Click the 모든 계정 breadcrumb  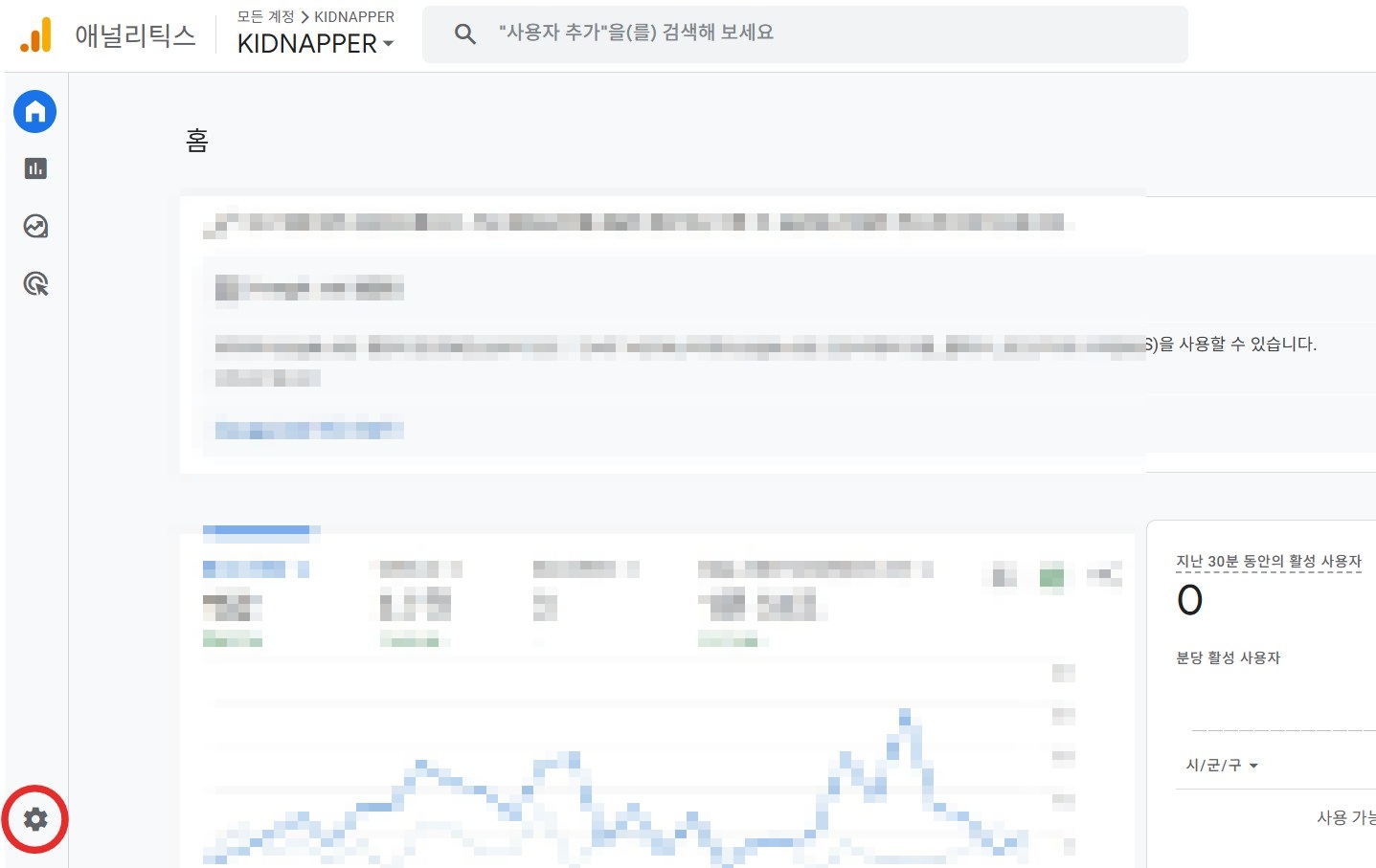click(259, 16)
